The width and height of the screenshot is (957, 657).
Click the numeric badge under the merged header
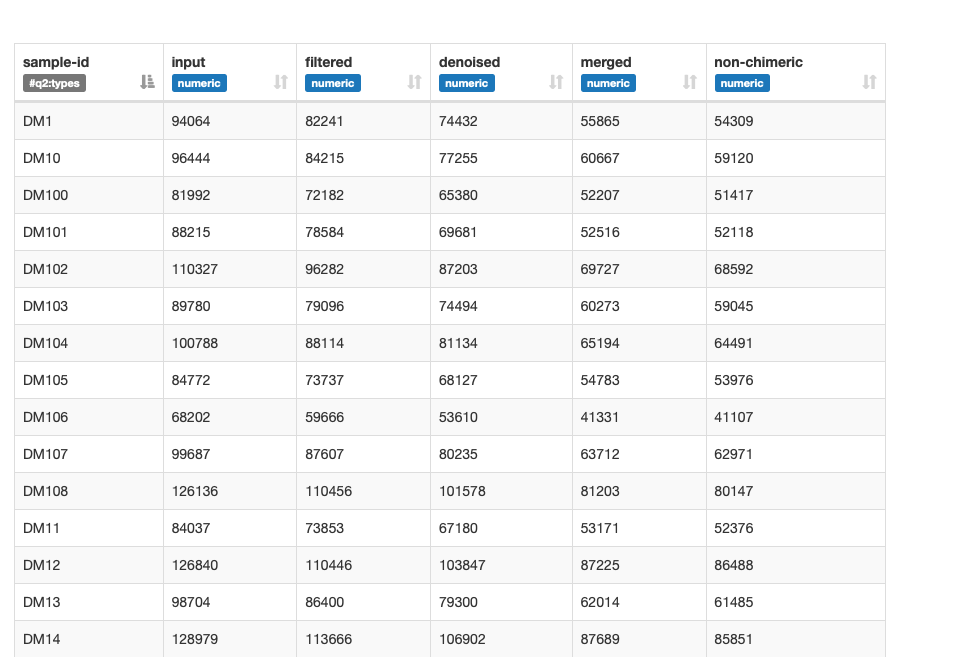point(608,83)
